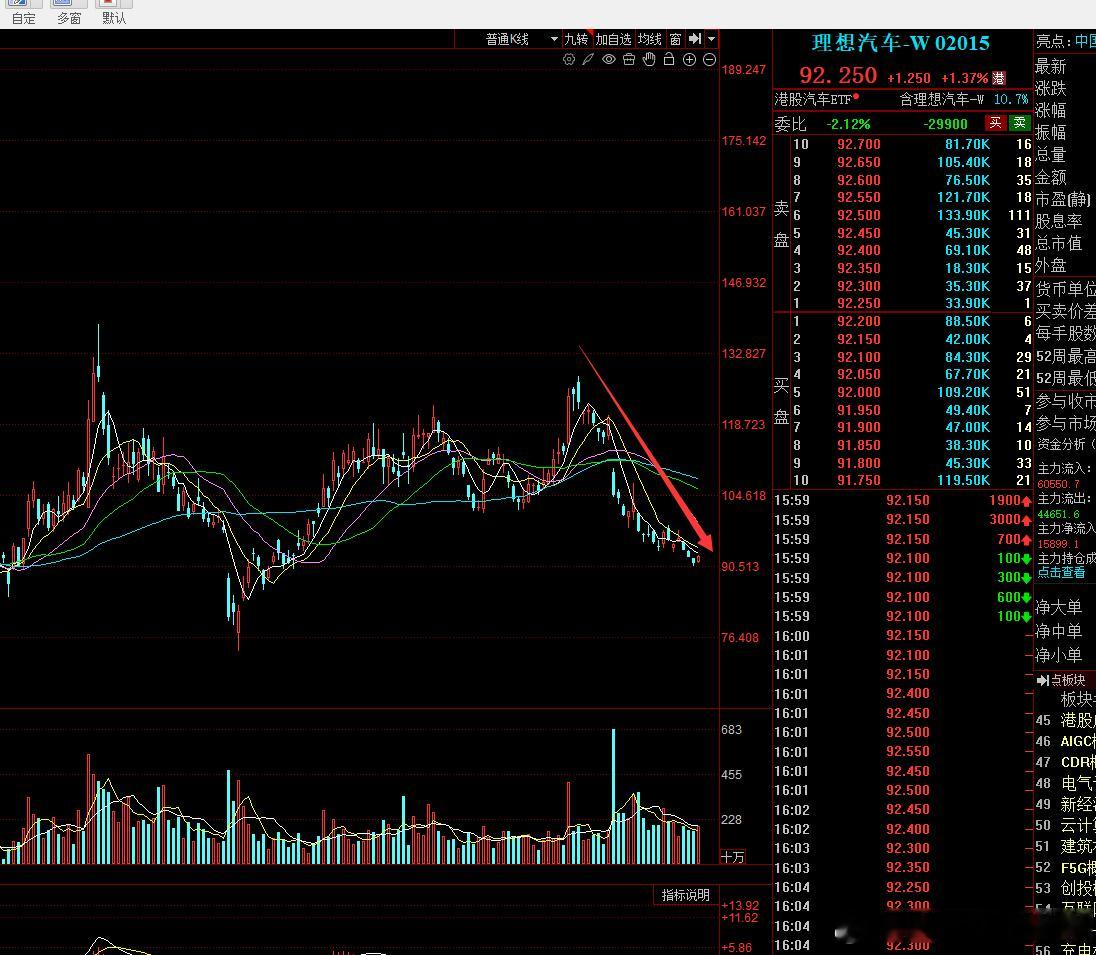Select buy level 10 price 91.750

[x=858, y=480]
